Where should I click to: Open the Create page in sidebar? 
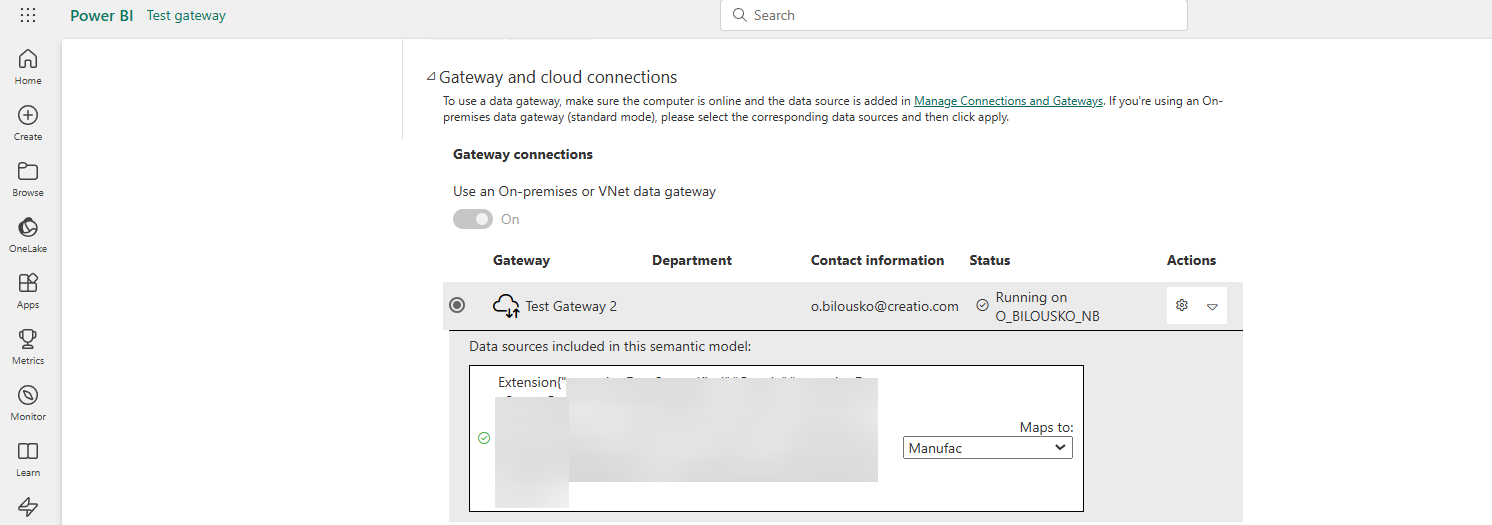(28, 123)
